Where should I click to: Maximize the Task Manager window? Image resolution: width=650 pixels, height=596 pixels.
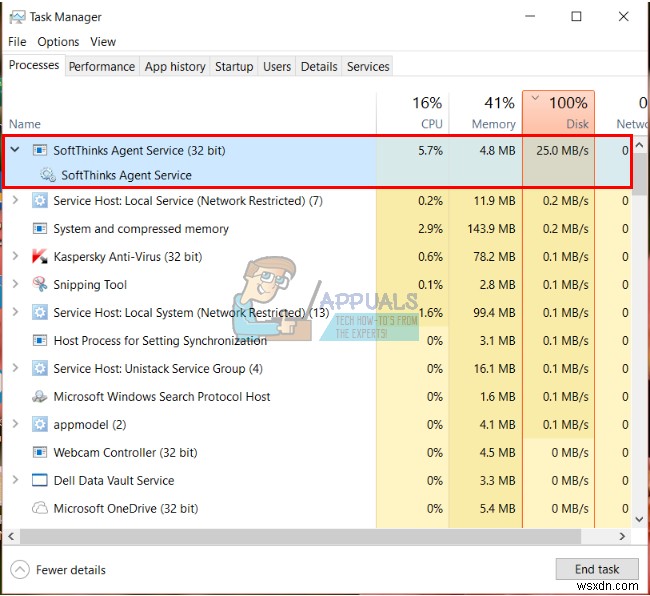click(x=576, y=17)
